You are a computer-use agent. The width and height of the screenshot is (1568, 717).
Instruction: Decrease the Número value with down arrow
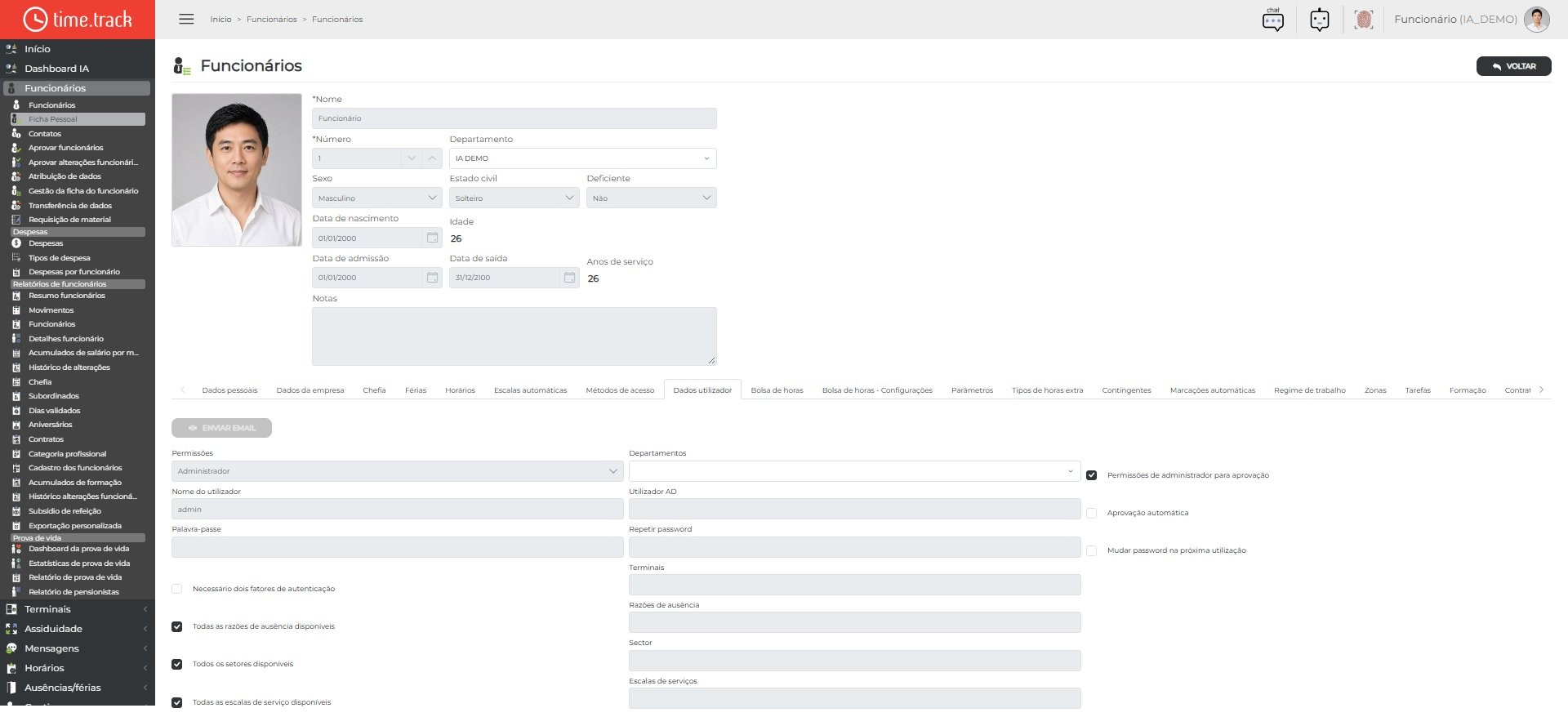point(412,158)
